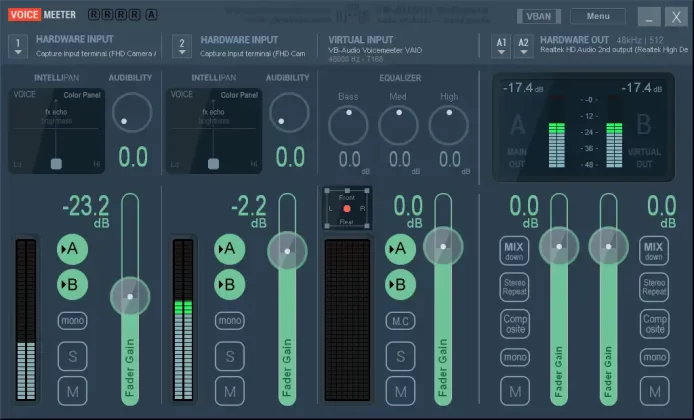Screen dimensions: 694x420
Task: Toggle mono on Hardware Input 2
Action: pyautogui.click(x=229, y=320)
